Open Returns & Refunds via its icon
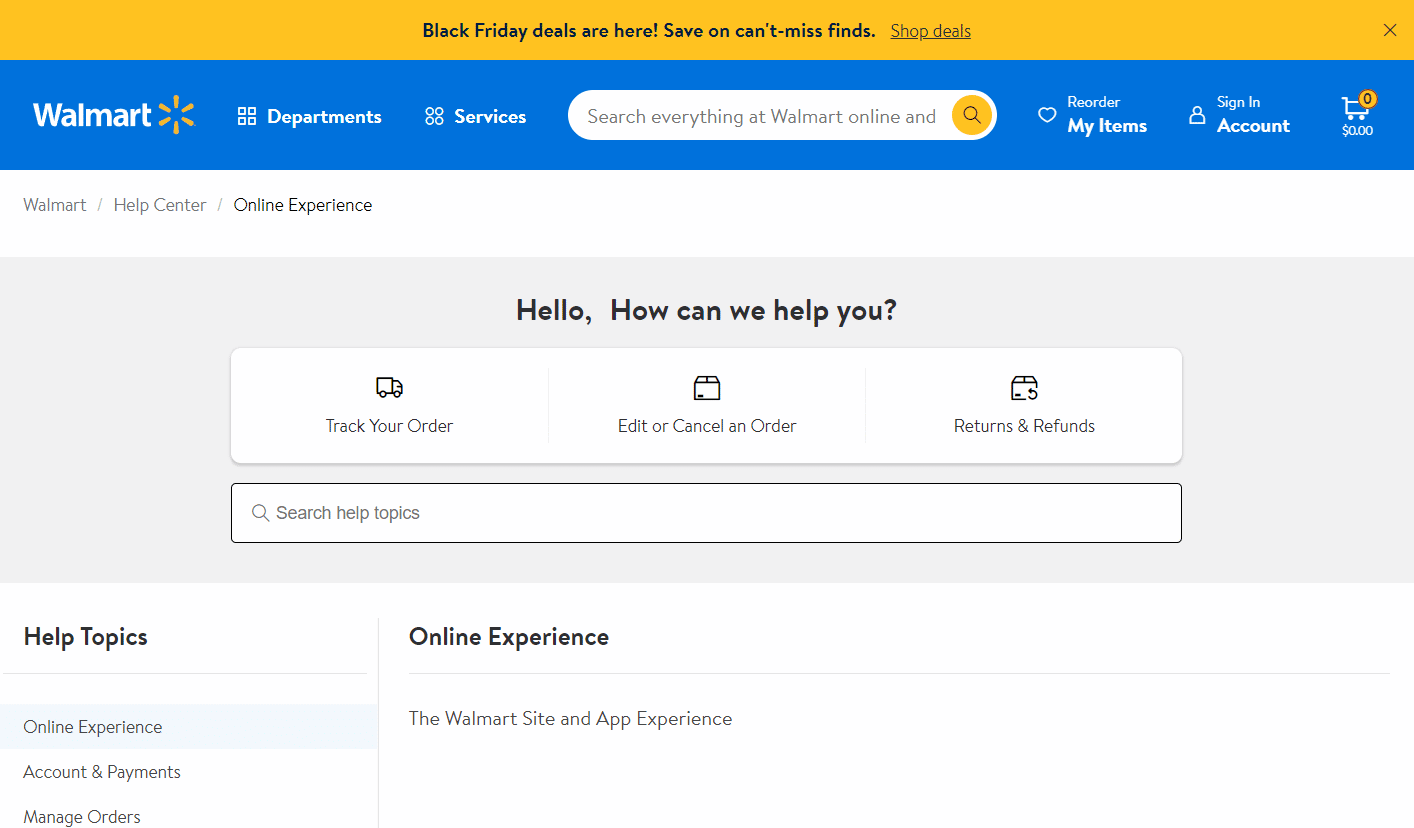 pyautogui.click(x=1023, y=387)
